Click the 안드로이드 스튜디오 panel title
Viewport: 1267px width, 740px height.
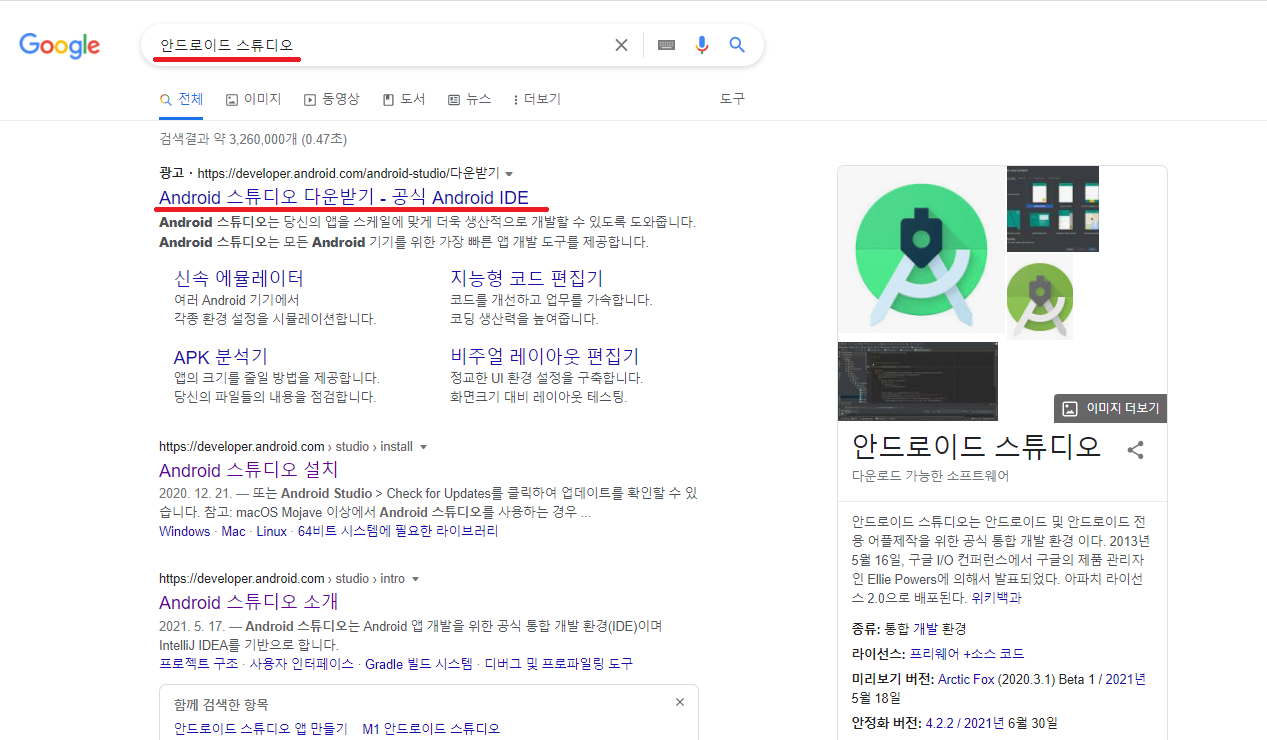tap(976, 445)
